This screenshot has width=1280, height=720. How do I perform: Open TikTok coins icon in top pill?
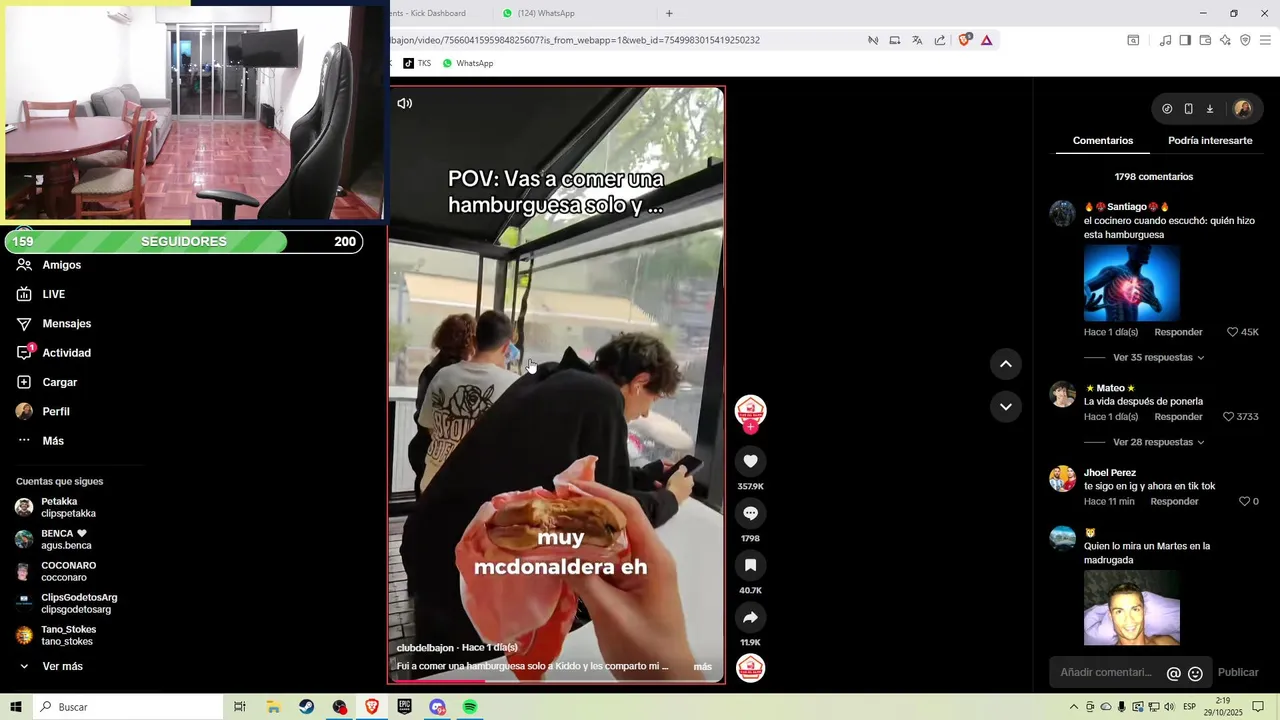tap(1167, 109)
